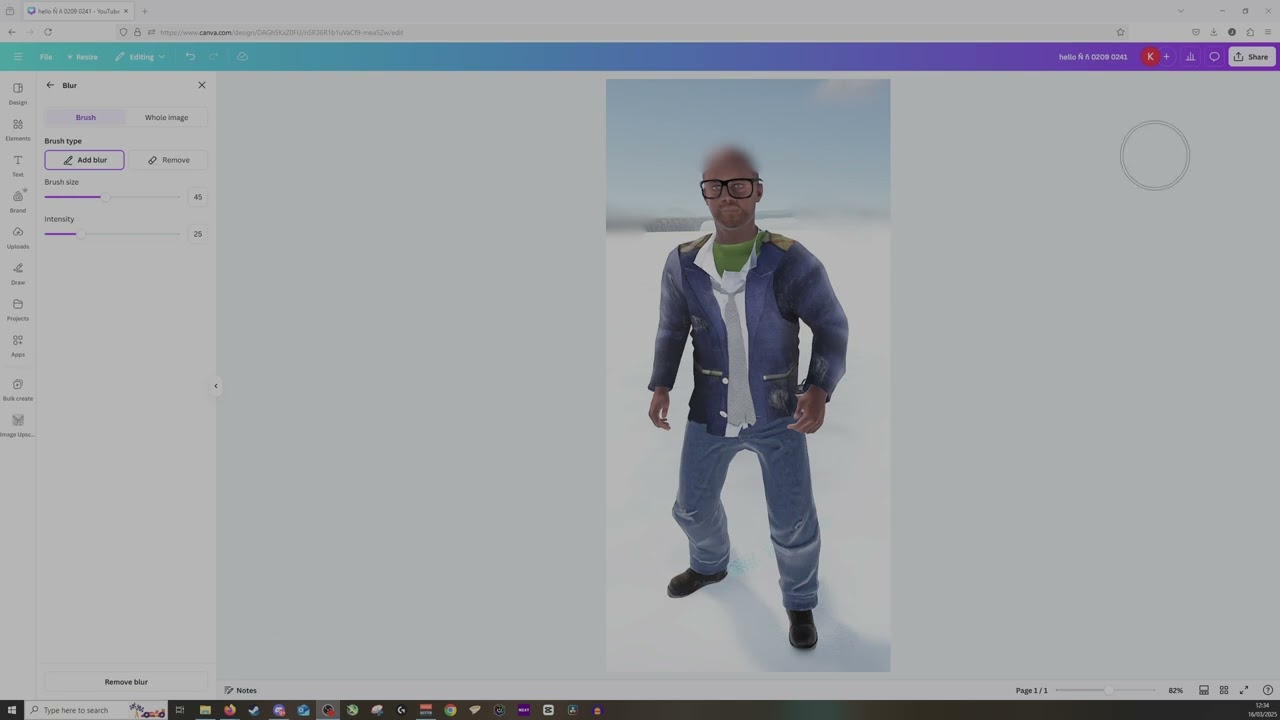Open the Windows Start menu

[11, 710]
